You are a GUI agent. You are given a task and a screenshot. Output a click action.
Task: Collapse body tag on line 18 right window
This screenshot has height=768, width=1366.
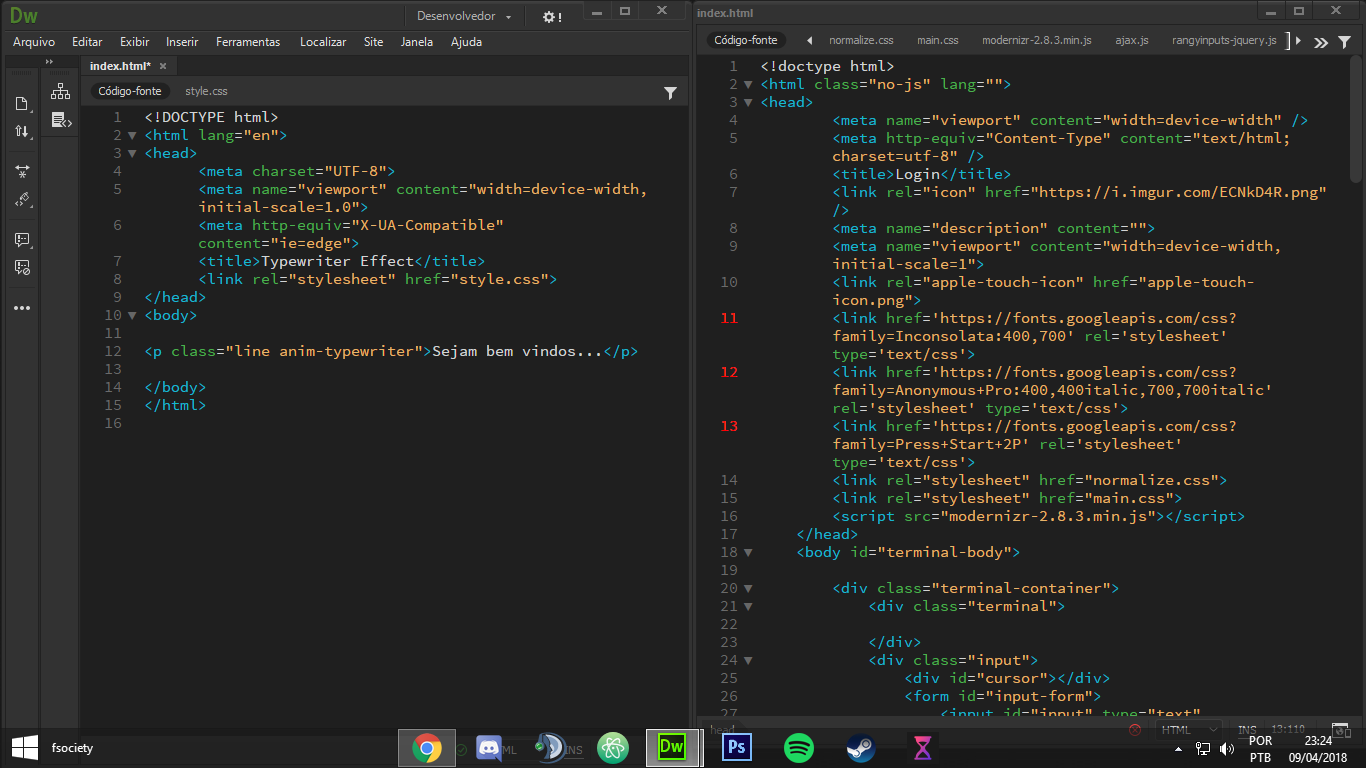[x=748, y=552]
